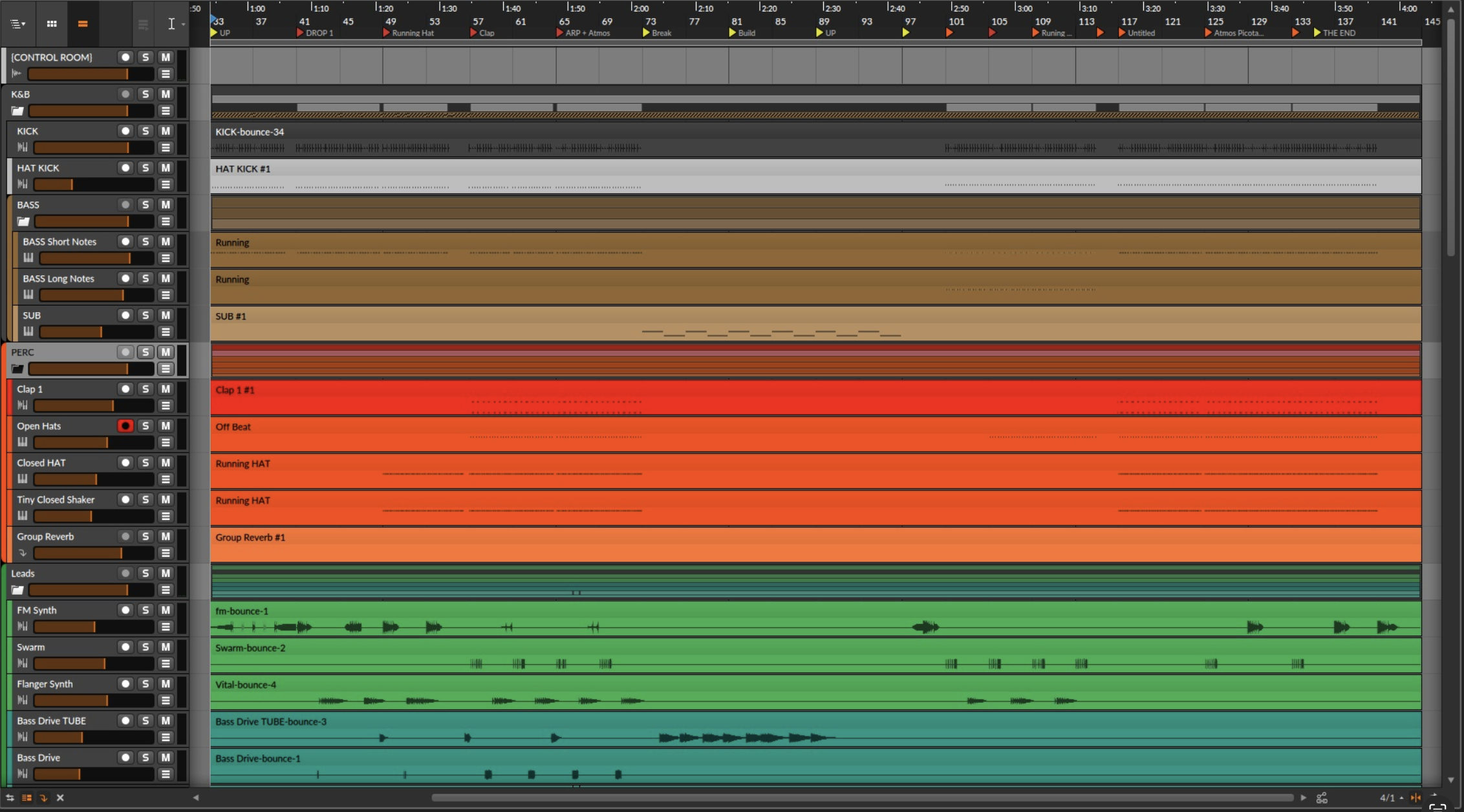This screenshot has height=812, width=1464.
Task: Toggle the orange arranger timeline view button
Action: pos(82,24)
